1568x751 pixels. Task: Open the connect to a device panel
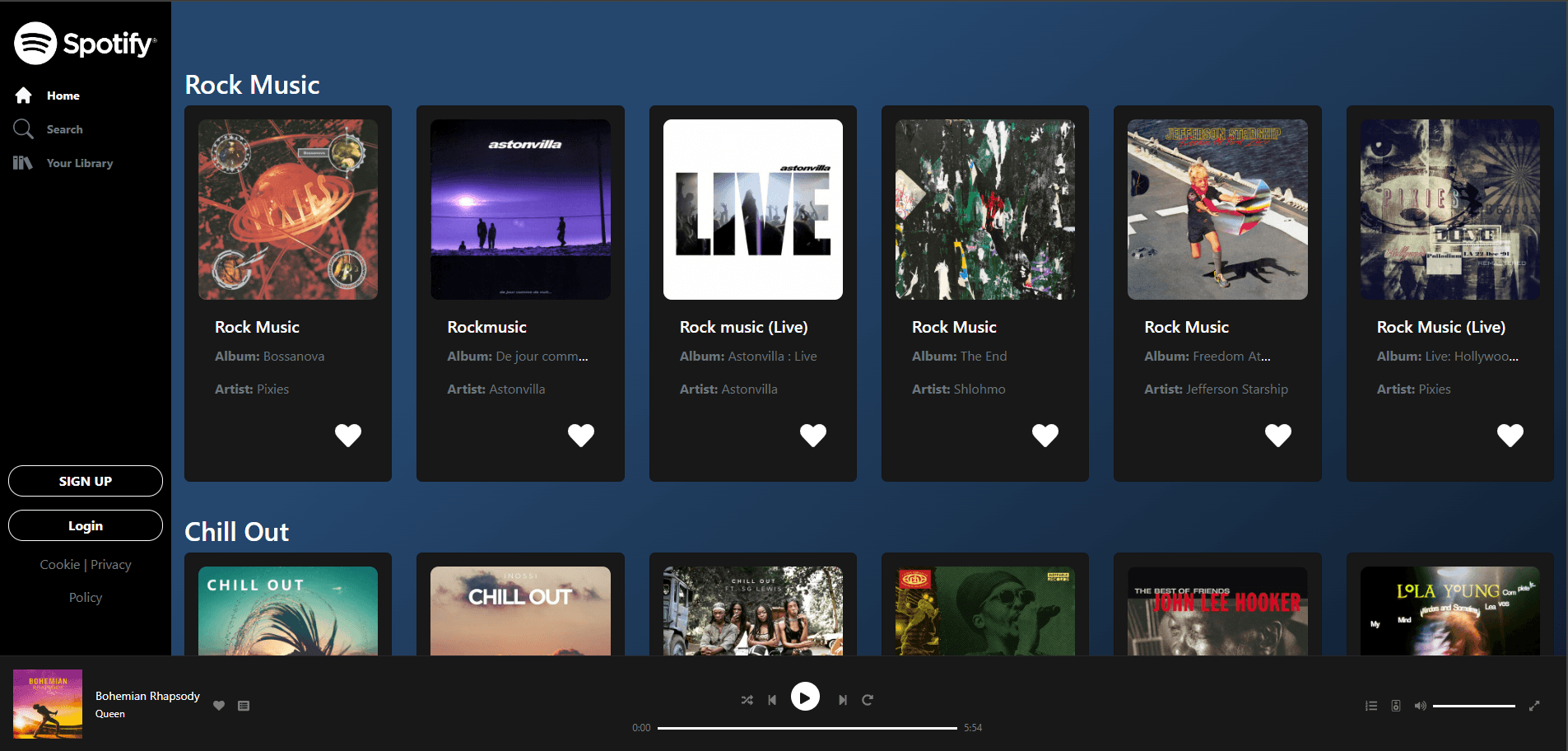1395,706
